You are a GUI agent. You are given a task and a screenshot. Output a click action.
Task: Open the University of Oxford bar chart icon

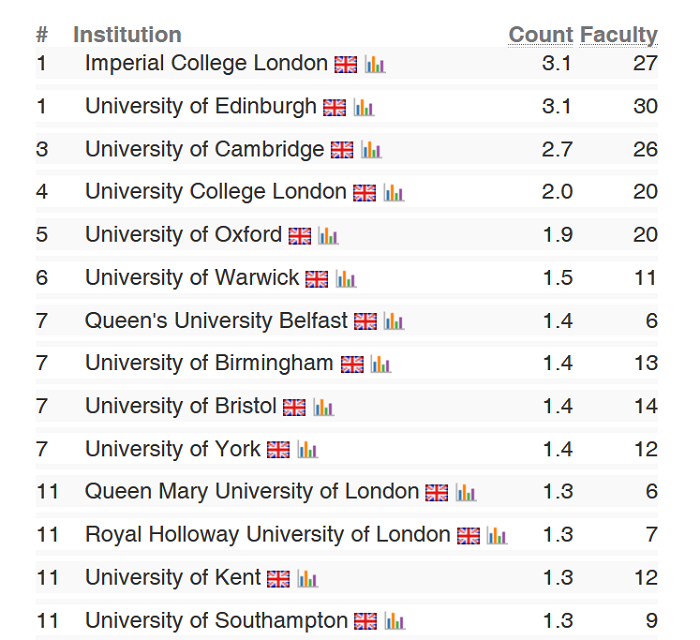coord(328,236)
